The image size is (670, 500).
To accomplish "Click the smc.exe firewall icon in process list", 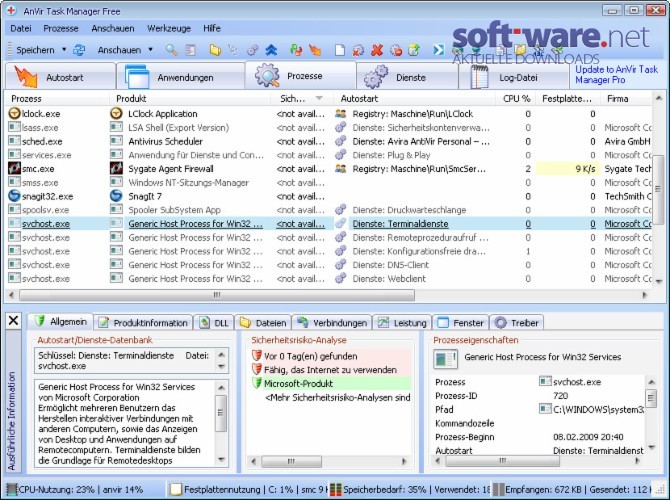I will 15,168.
